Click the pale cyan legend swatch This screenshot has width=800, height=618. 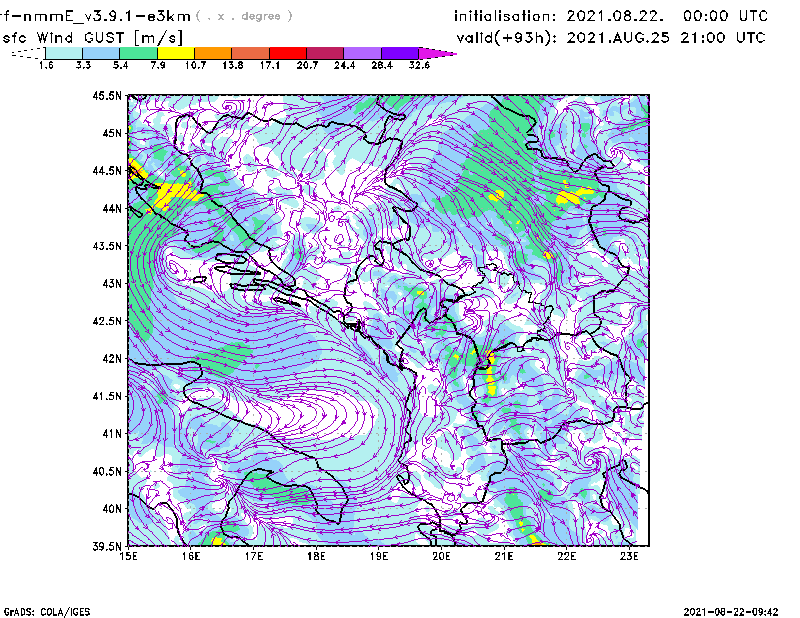63,53
